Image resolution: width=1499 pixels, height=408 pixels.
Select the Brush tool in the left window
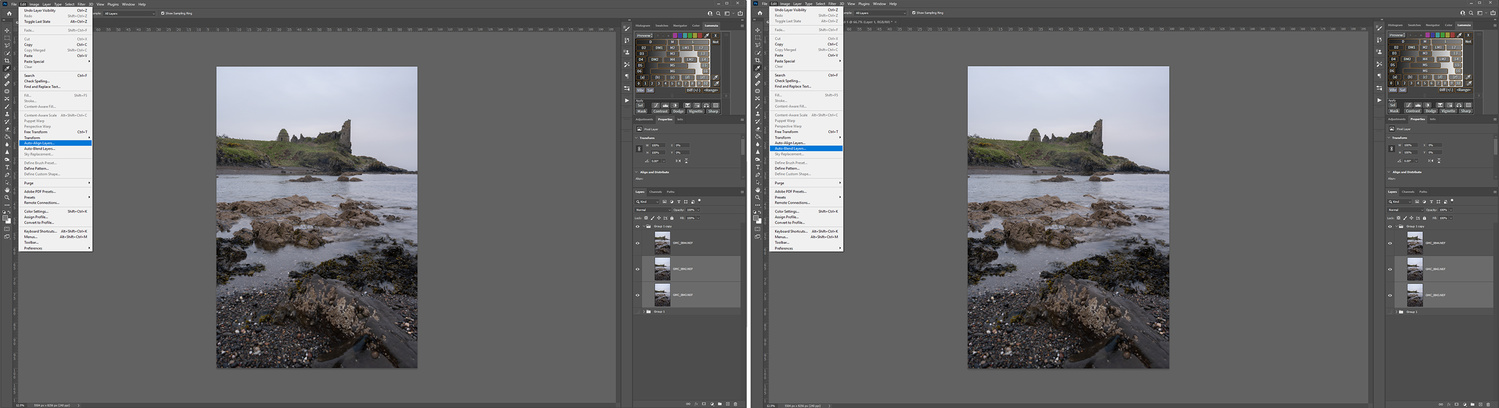click(6, 106)
